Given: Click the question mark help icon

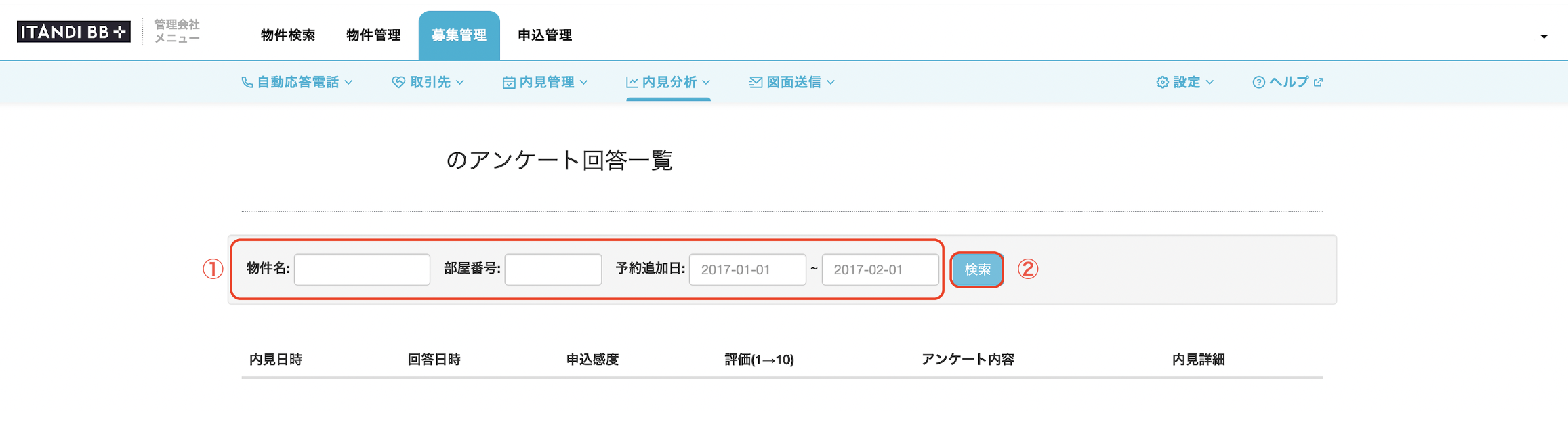Looking at the screenshot, I should coord(1259,82).
